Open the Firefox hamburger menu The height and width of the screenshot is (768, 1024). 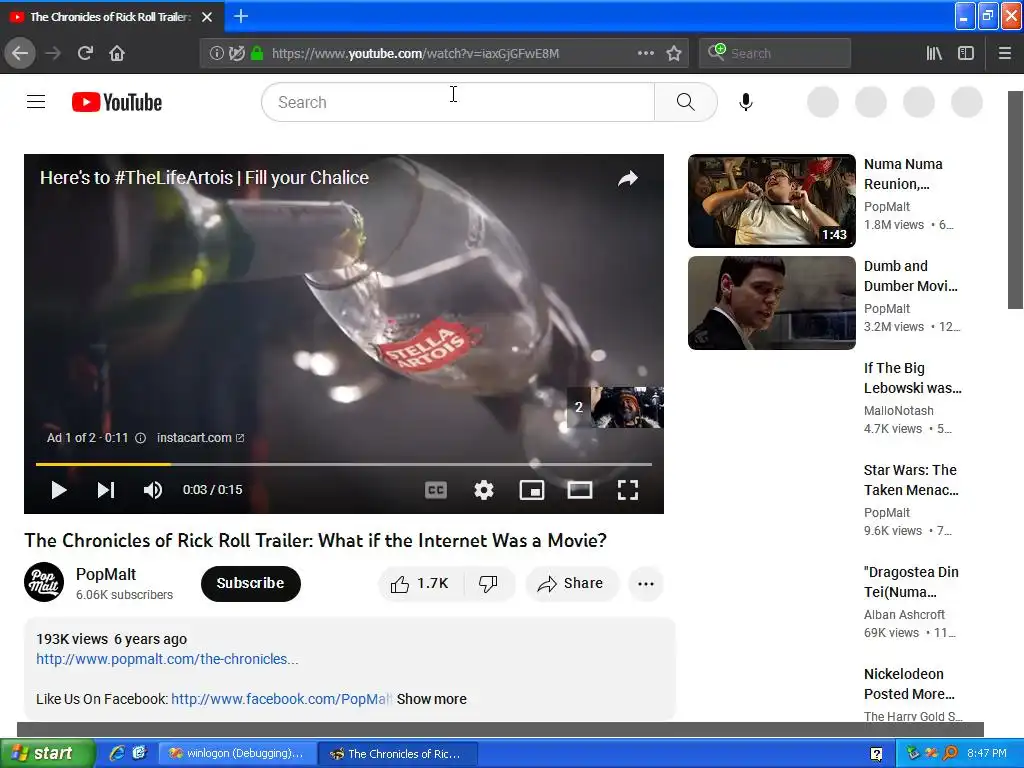click(1004, 53)
